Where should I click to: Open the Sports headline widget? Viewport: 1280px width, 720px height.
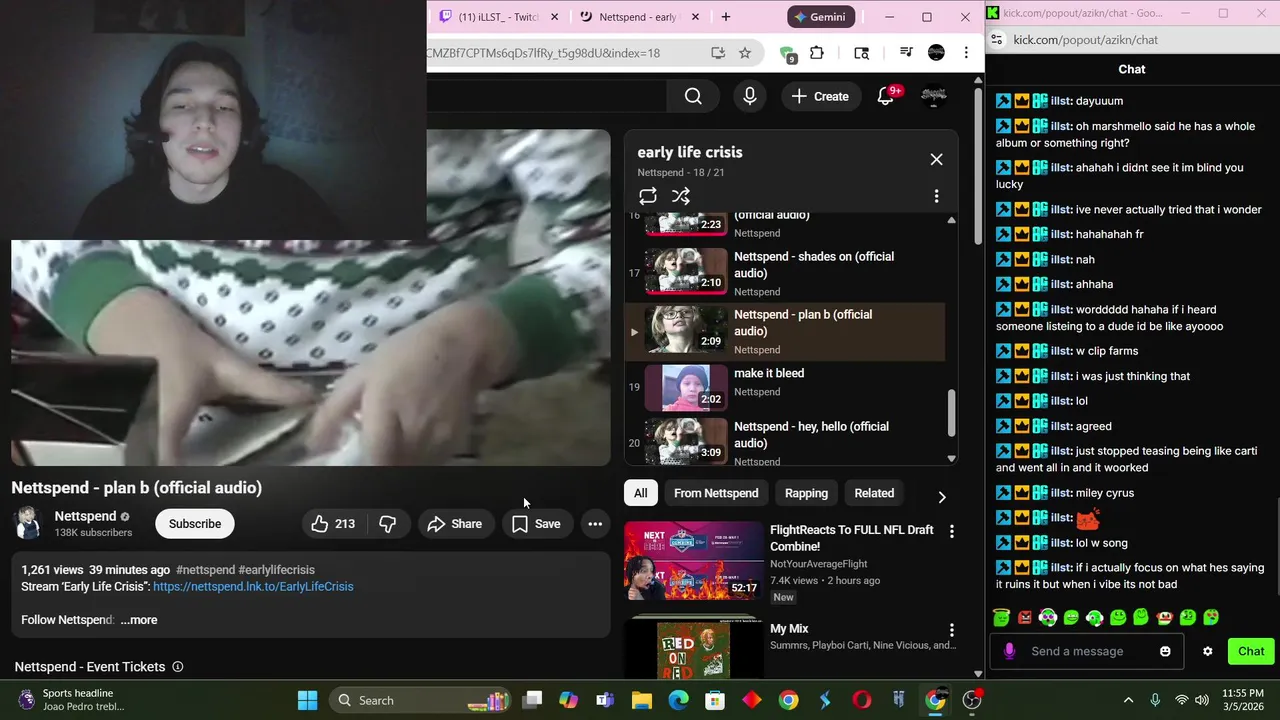(x=72, y=700)
